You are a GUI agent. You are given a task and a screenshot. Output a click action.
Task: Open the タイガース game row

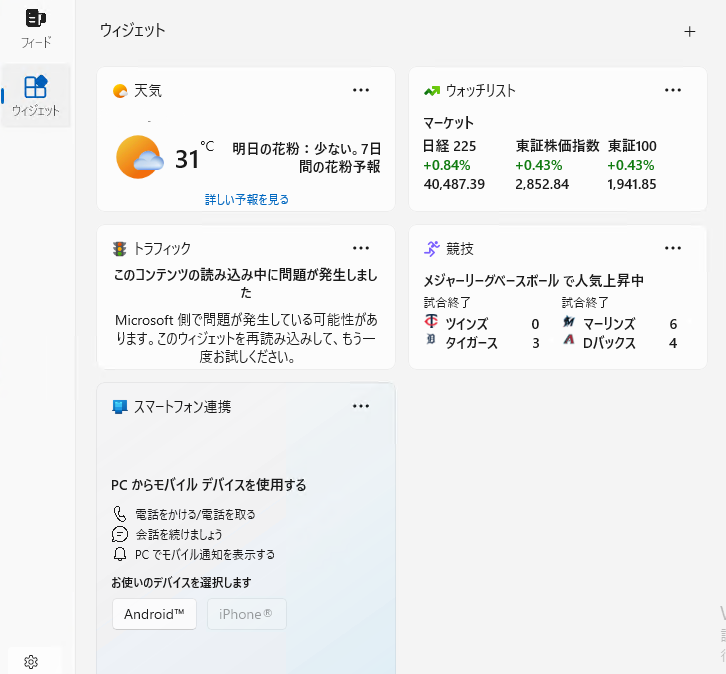point(482,343)
